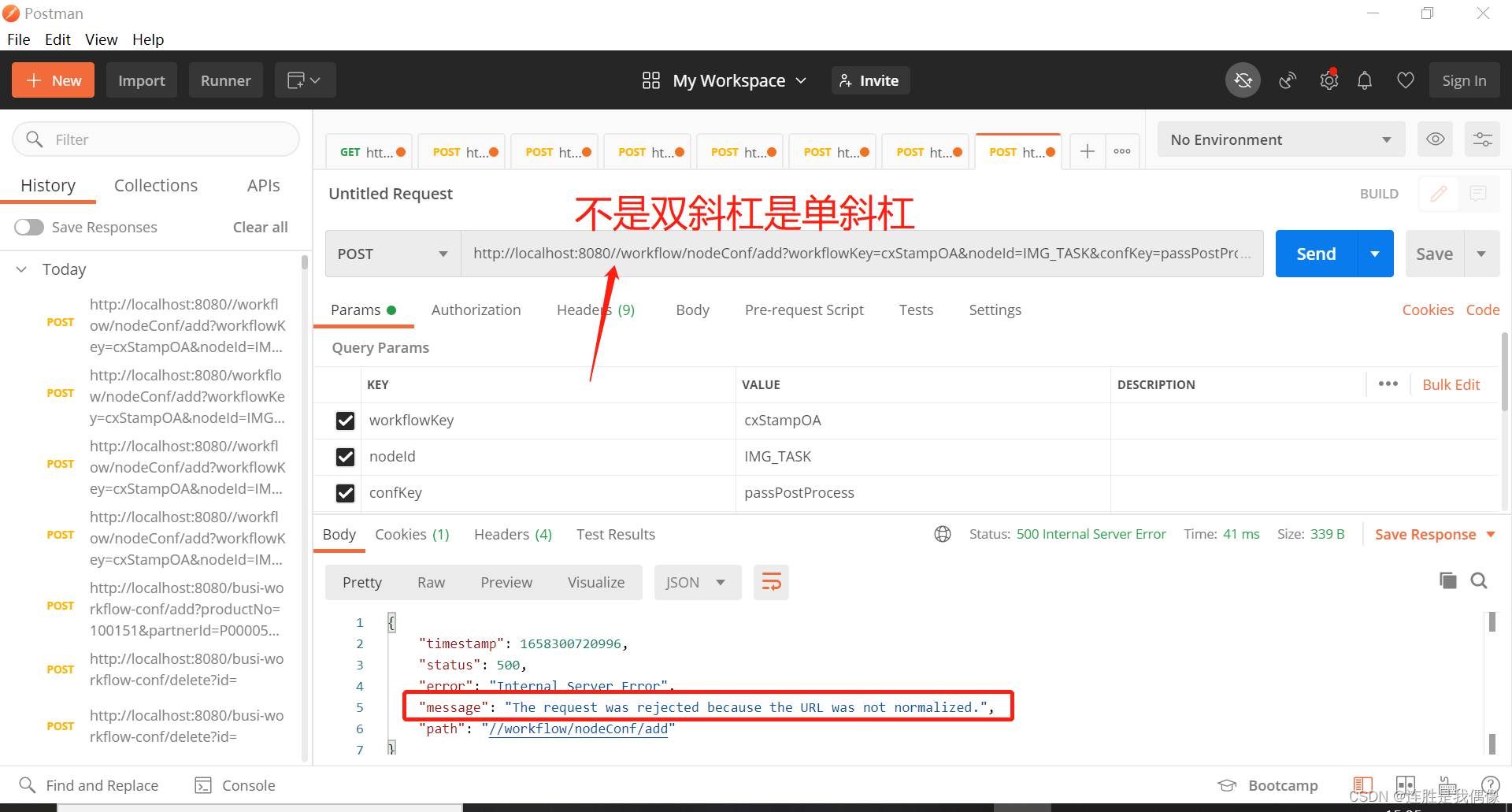Viewport: 1512px width, 812px height.
Task: Click the Filter search field in sidebar
Action: pos(155,139)
